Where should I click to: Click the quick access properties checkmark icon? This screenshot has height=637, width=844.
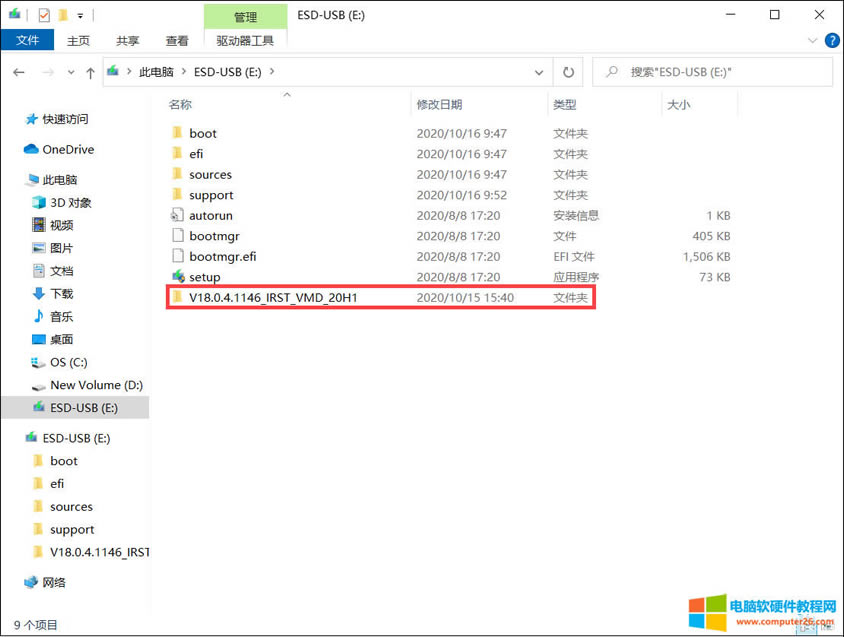(x=44, y=15)
